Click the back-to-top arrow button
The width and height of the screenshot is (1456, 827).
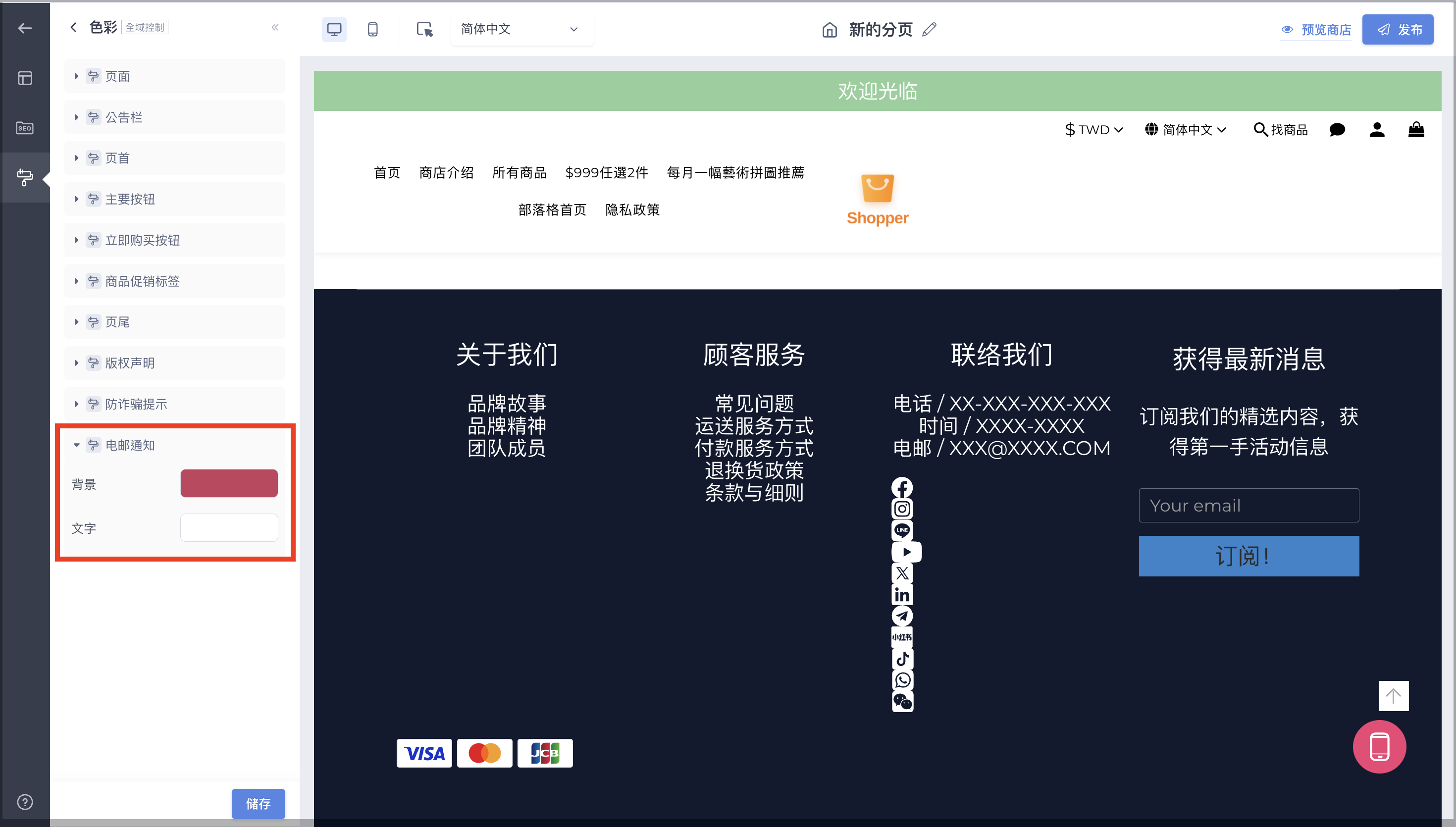coord(1394,696)
